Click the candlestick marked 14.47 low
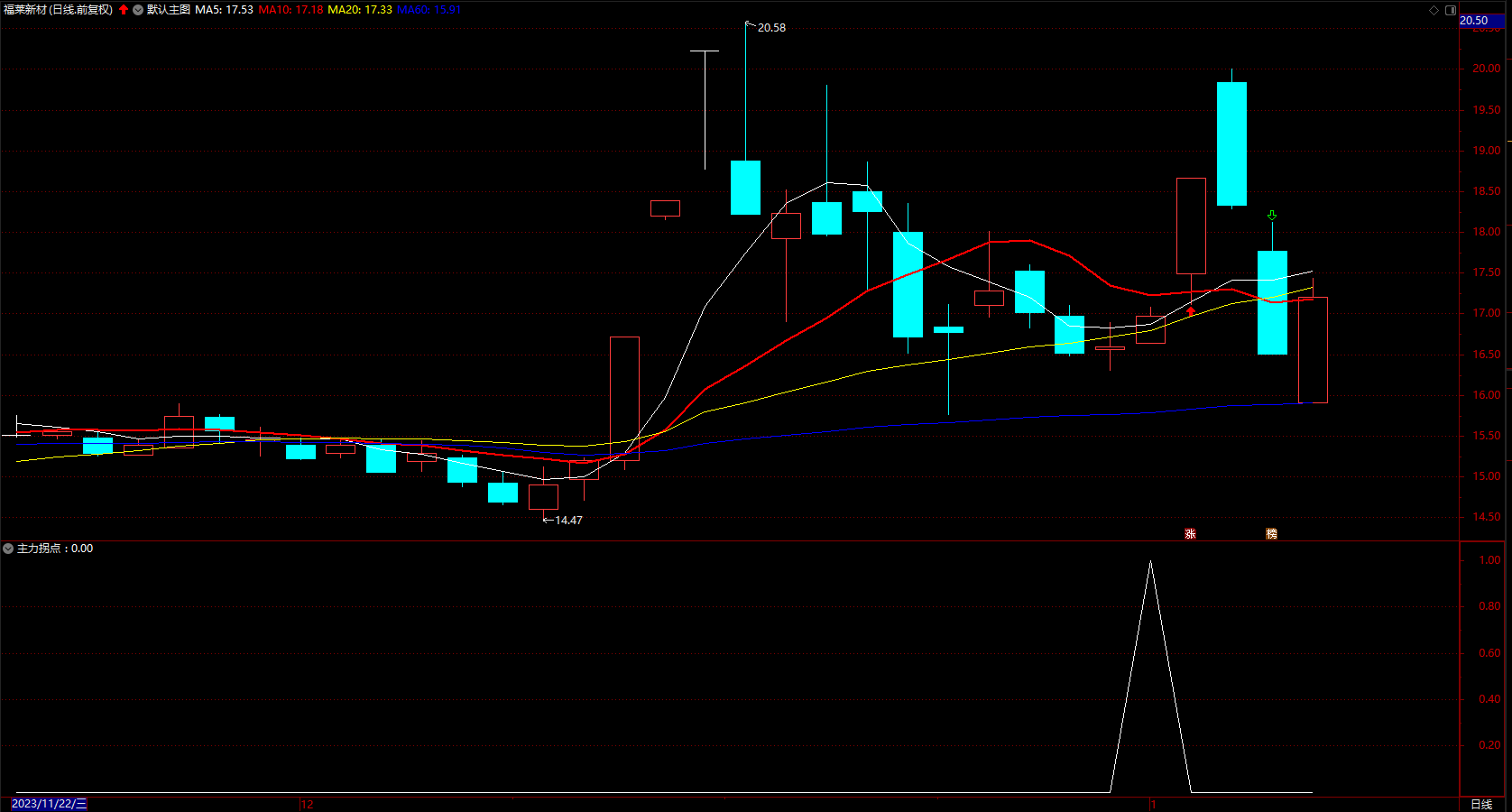Image resolution: width=1512 pixels, height=812 pixels. point(543,497)
